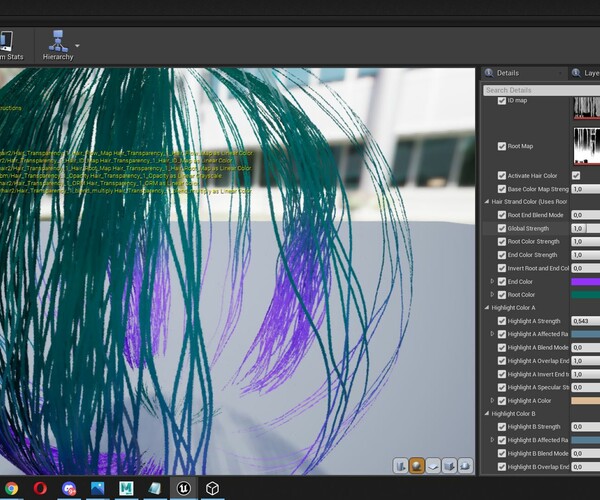Open the purple End Color swatch
The width and height of the screenshot is (600, 500).
point(585,282)
